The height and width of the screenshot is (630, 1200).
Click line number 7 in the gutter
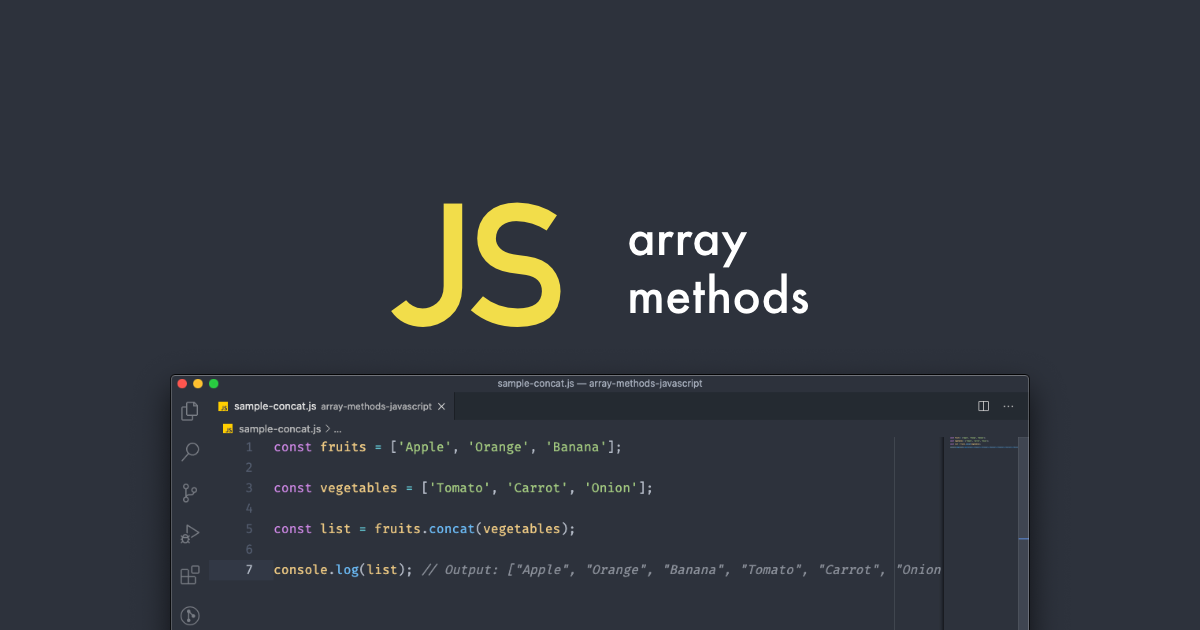[249, 570]
